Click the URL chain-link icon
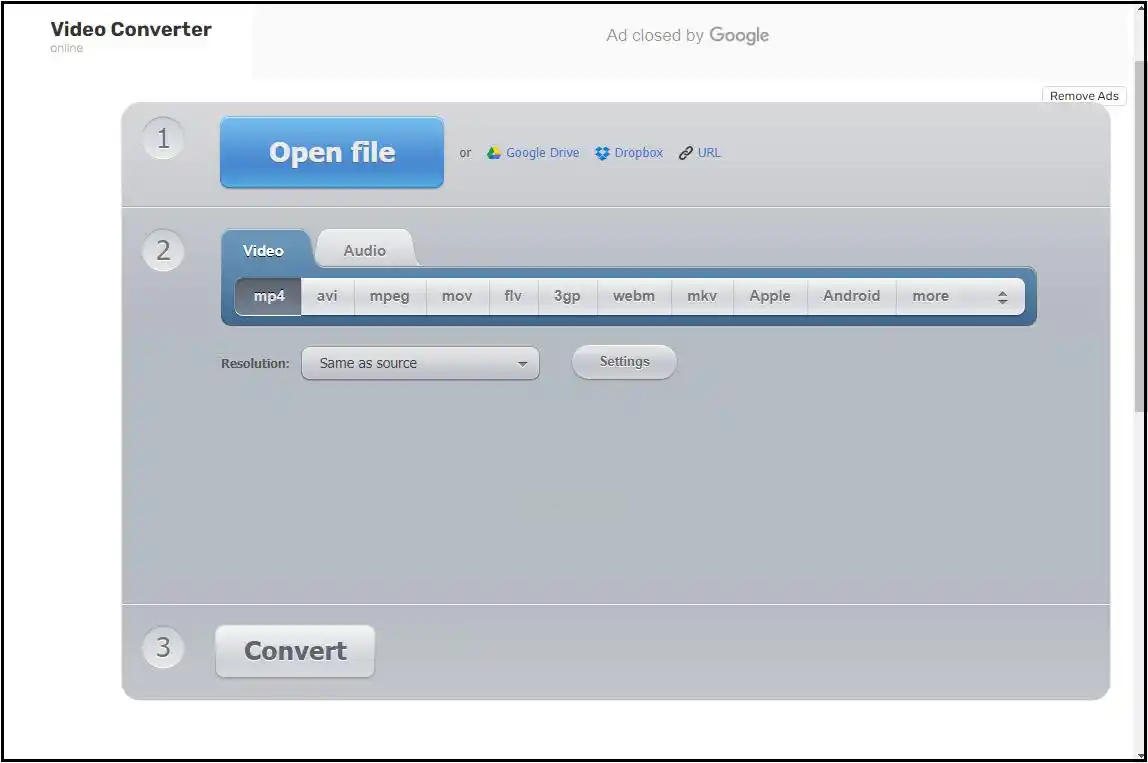This screenshot has height=763, width=1148. (685, 153)
